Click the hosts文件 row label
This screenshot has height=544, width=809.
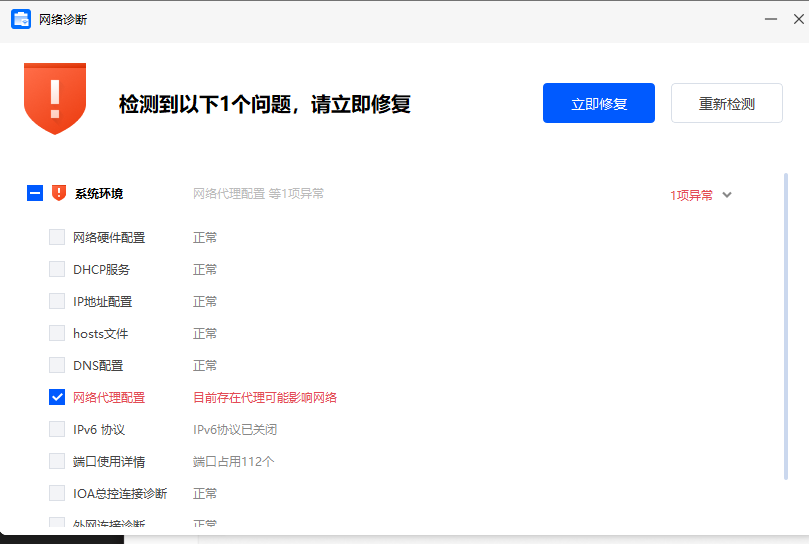coord(101,333)
